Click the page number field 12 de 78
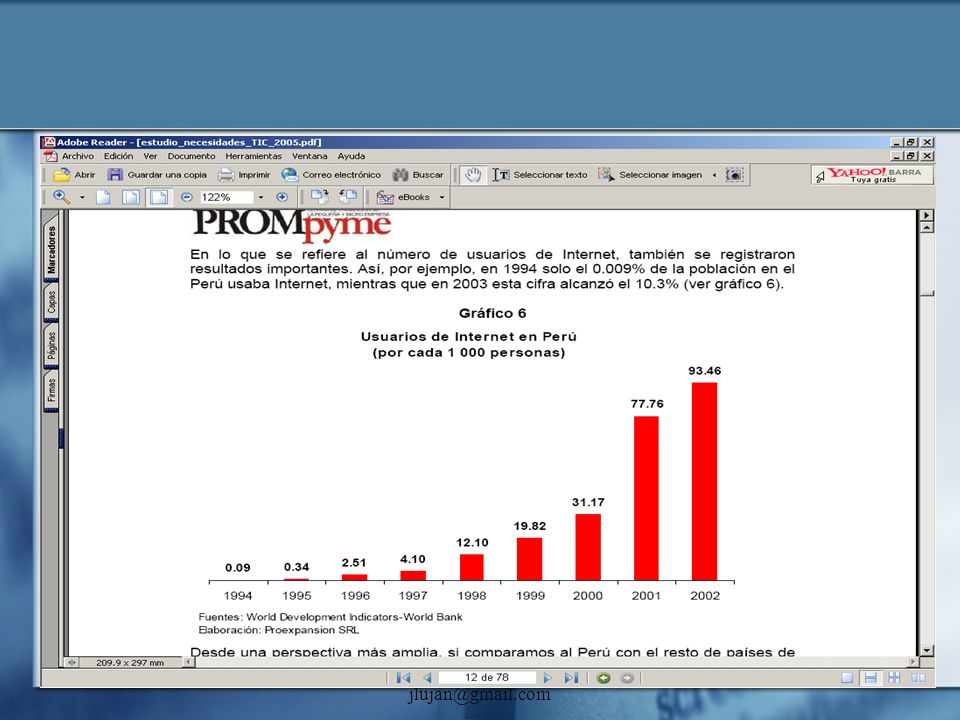 (487, 678)
